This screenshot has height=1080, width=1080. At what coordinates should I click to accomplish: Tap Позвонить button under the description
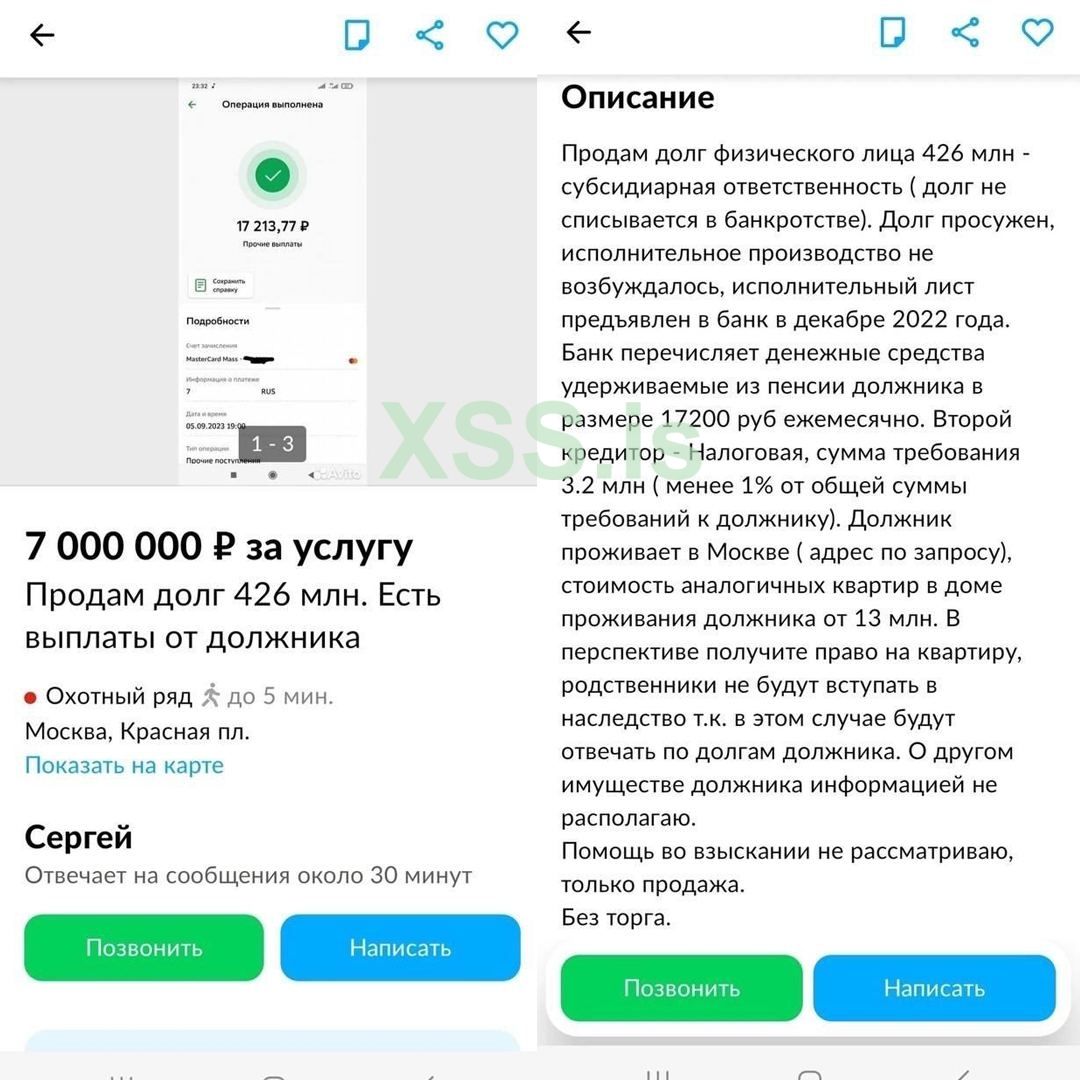(x=682, y=988)
